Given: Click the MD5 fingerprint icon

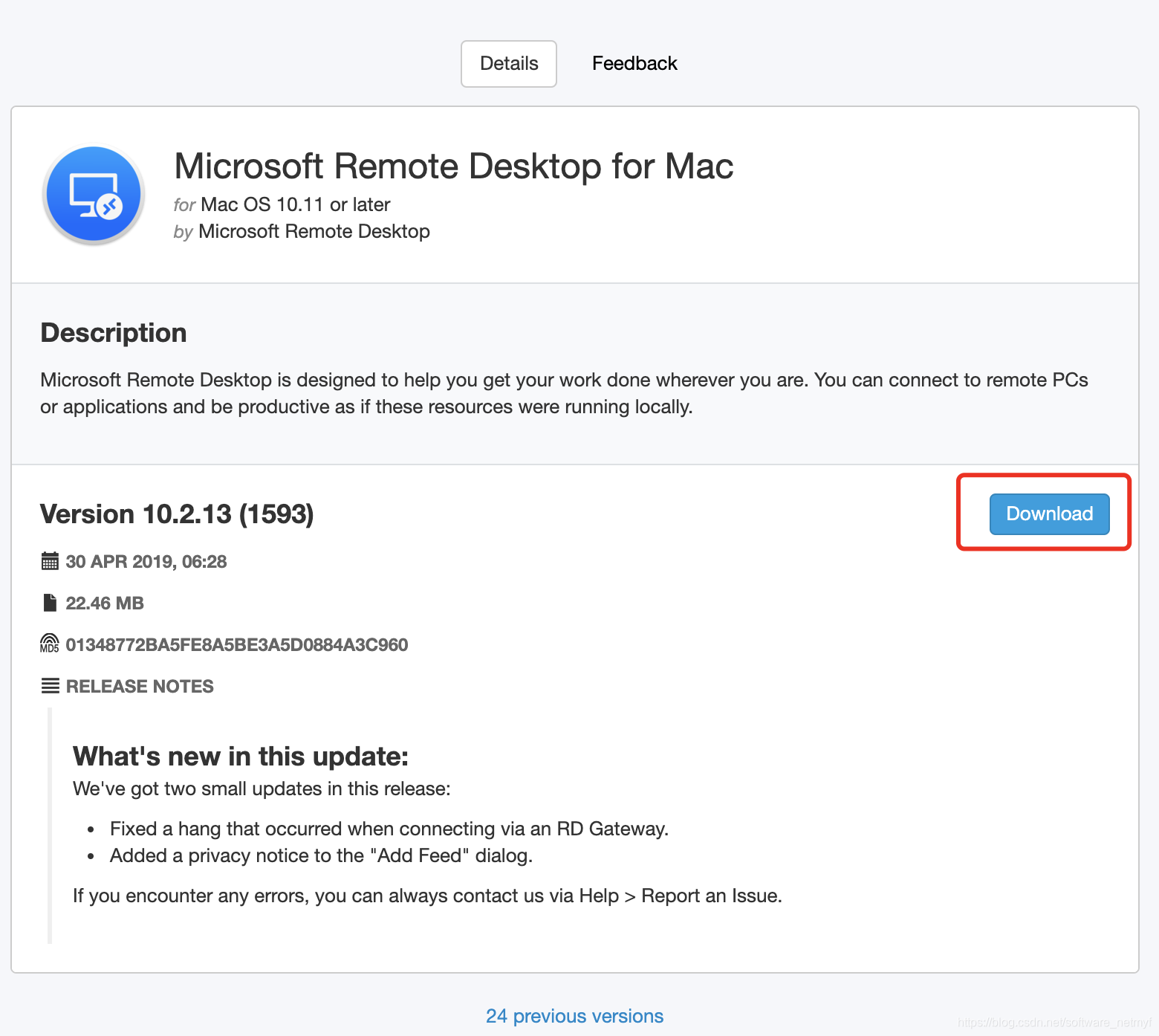Looking at the screenshot, I should [x=50, y=644].
